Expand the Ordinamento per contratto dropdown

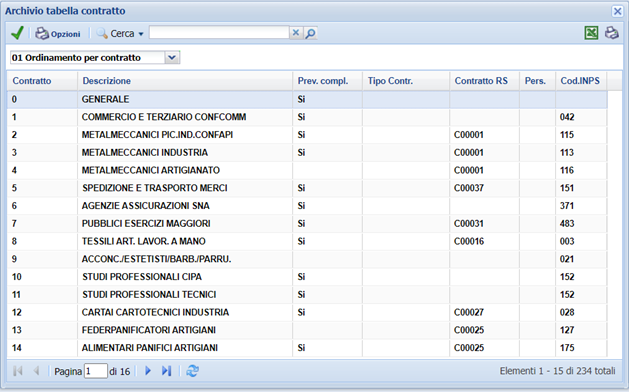pyautogui.click(x=172, y=57)
